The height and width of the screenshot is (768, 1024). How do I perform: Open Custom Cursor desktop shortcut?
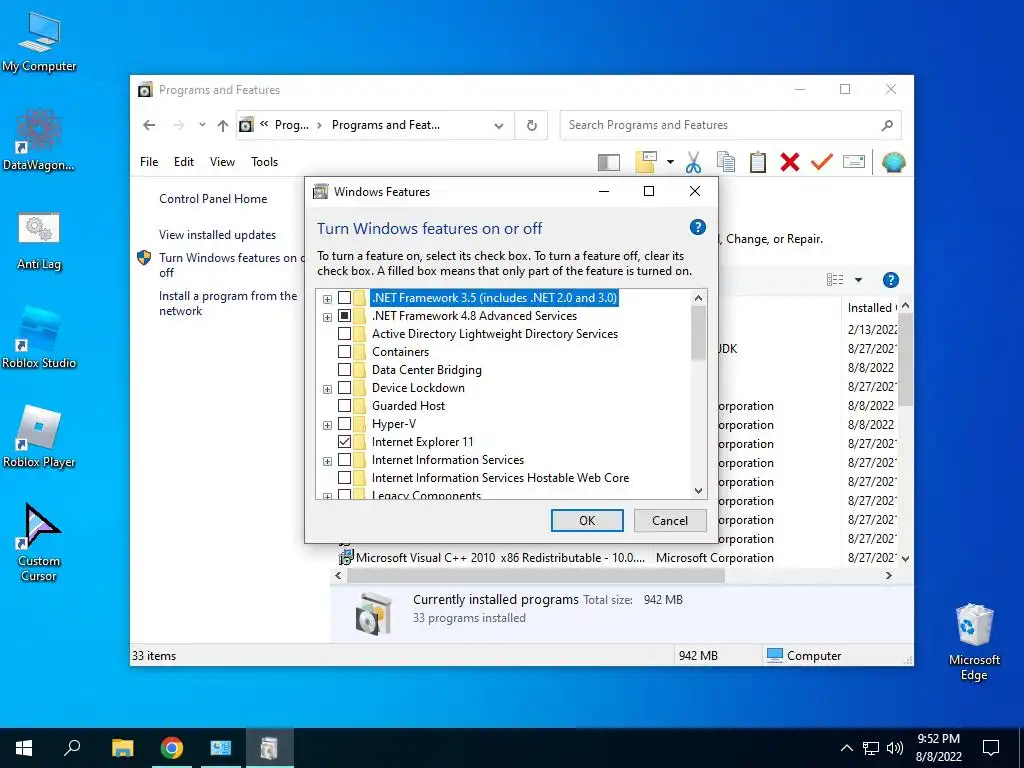(39, 542)
